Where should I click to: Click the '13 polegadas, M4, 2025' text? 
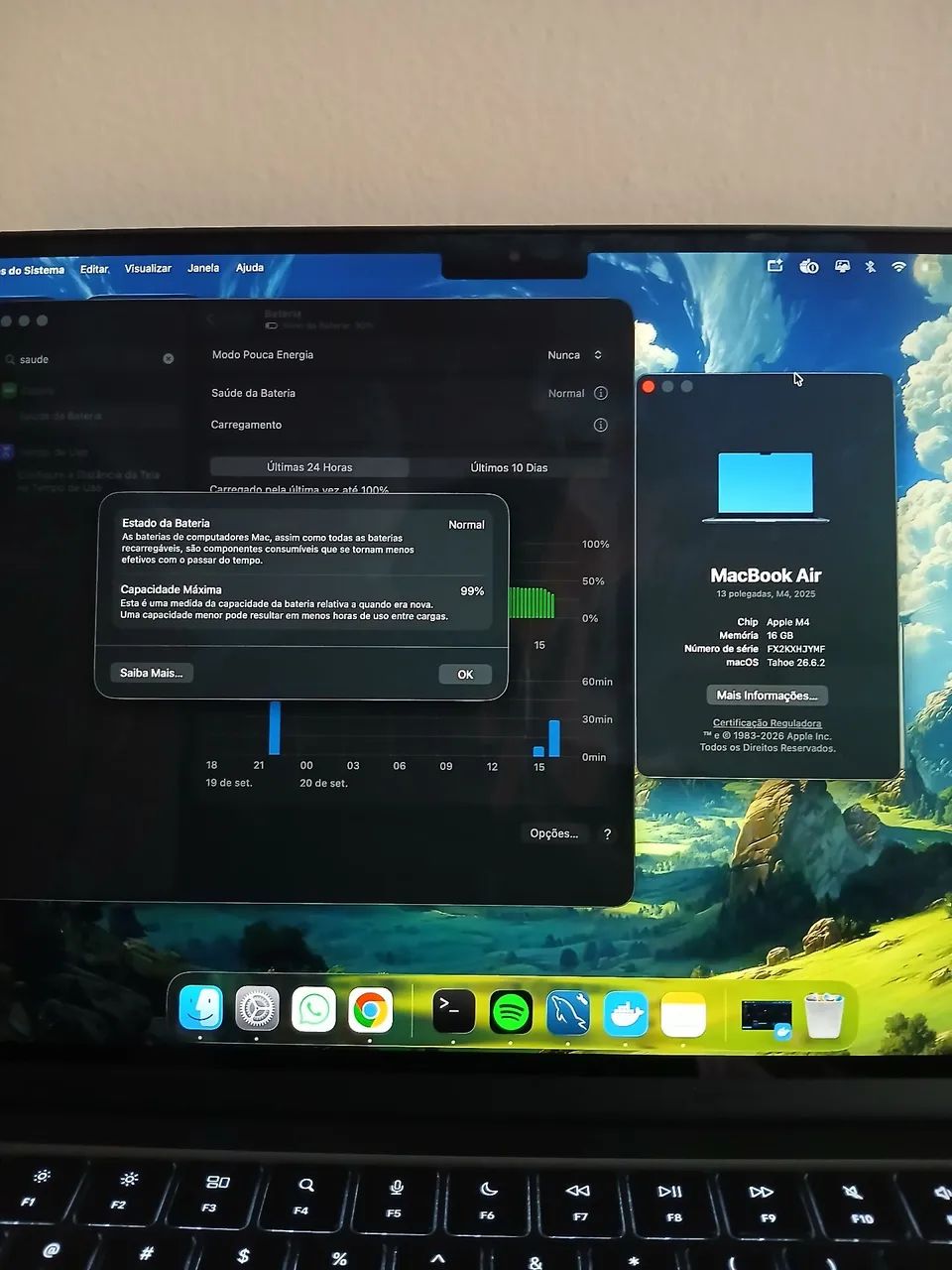point(766,593)
